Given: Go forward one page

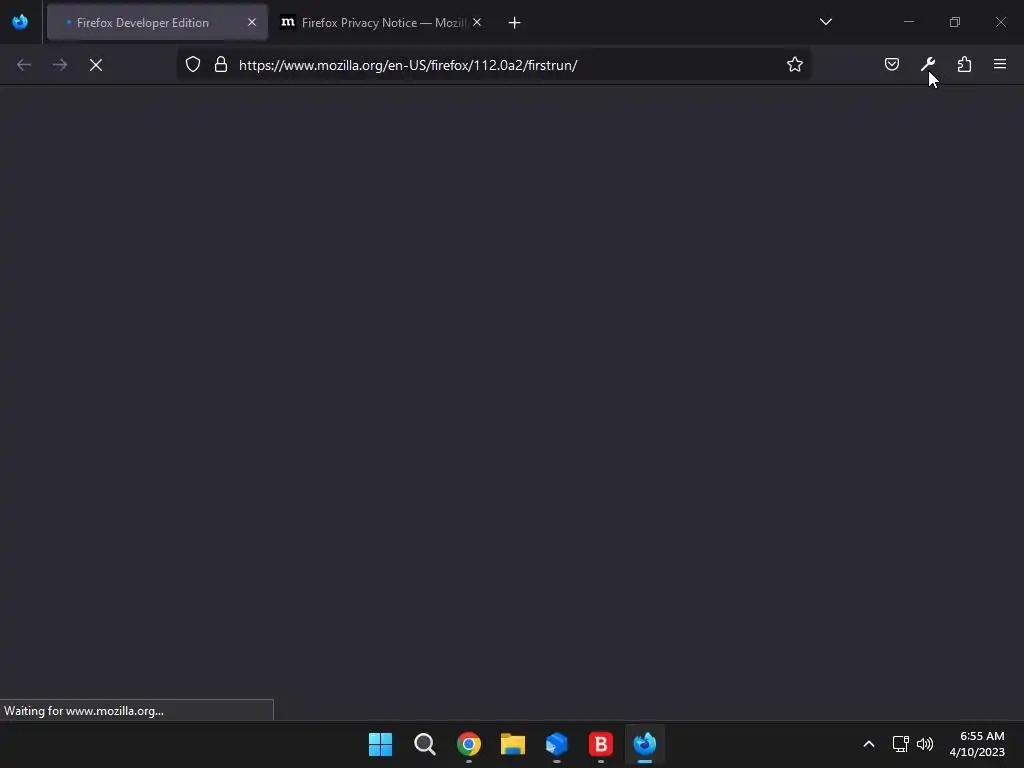Looking at the screenshot, I should click(x=60, y=65).
